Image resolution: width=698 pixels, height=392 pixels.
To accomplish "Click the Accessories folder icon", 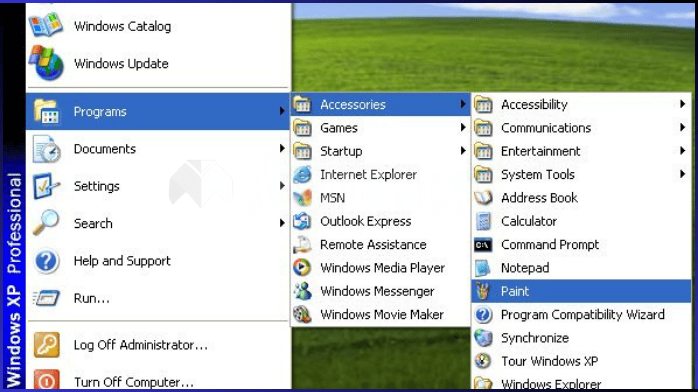I will coord(302,105).
